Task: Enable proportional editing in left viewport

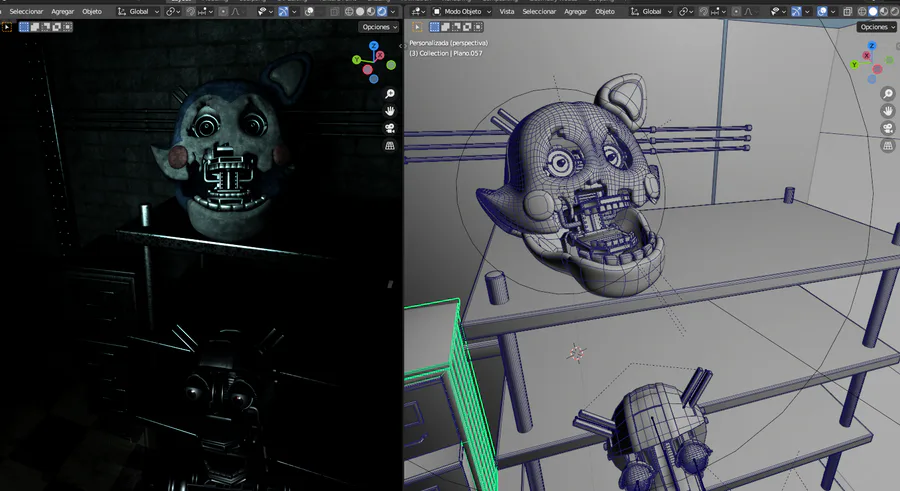Action: [223, 11]
